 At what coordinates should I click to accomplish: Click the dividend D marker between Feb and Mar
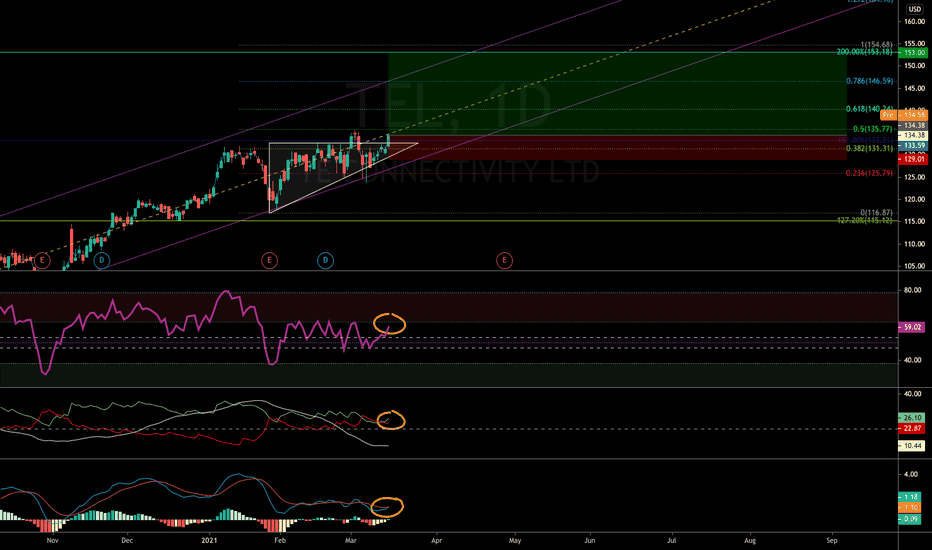tap(325, 260)
